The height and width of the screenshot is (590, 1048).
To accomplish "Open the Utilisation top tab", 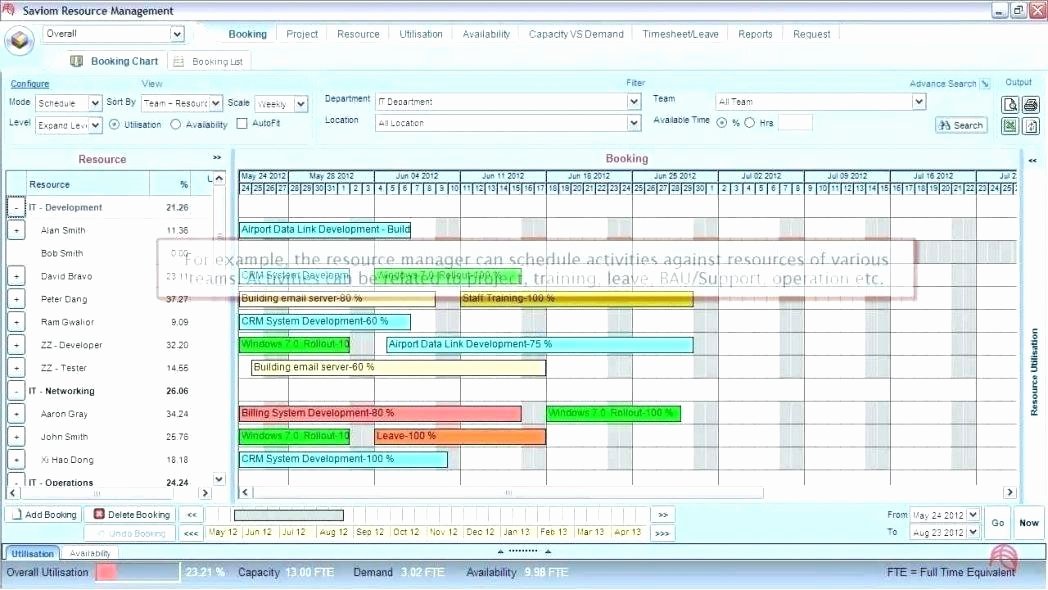I will pyautogui.click(x=421, y=34).
